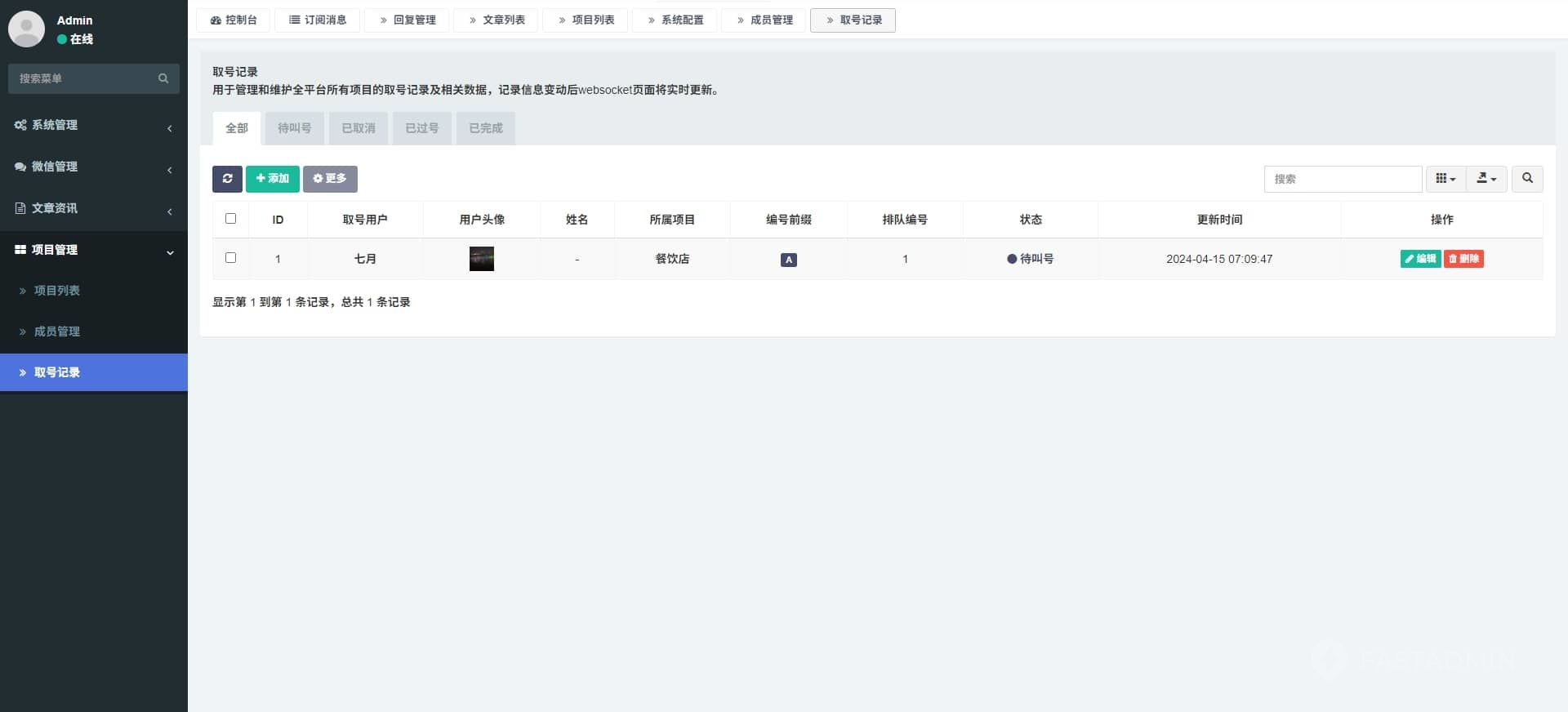Click the Admin user avatar
1568x712 pixels.
click(26, 29)
